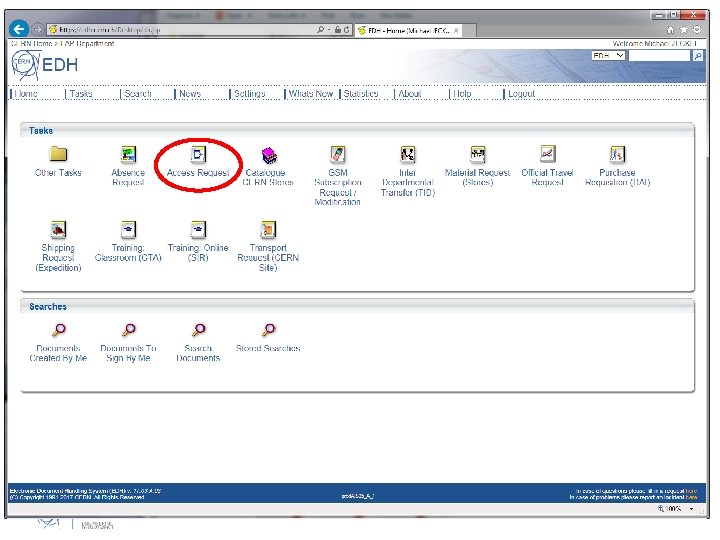Open the Statistics menu item
This screenshot has width=720, height=540.
pos(361,94)
